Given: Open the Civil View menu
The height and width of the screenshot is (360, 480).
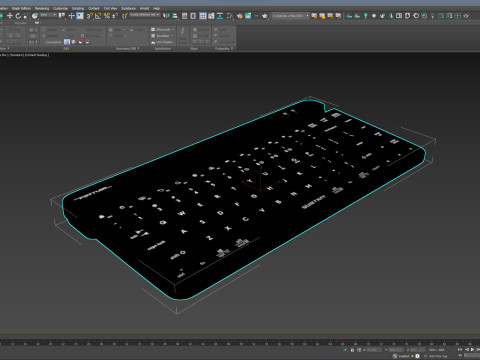Looking at the screenshot, I should [x=110, y=8].
